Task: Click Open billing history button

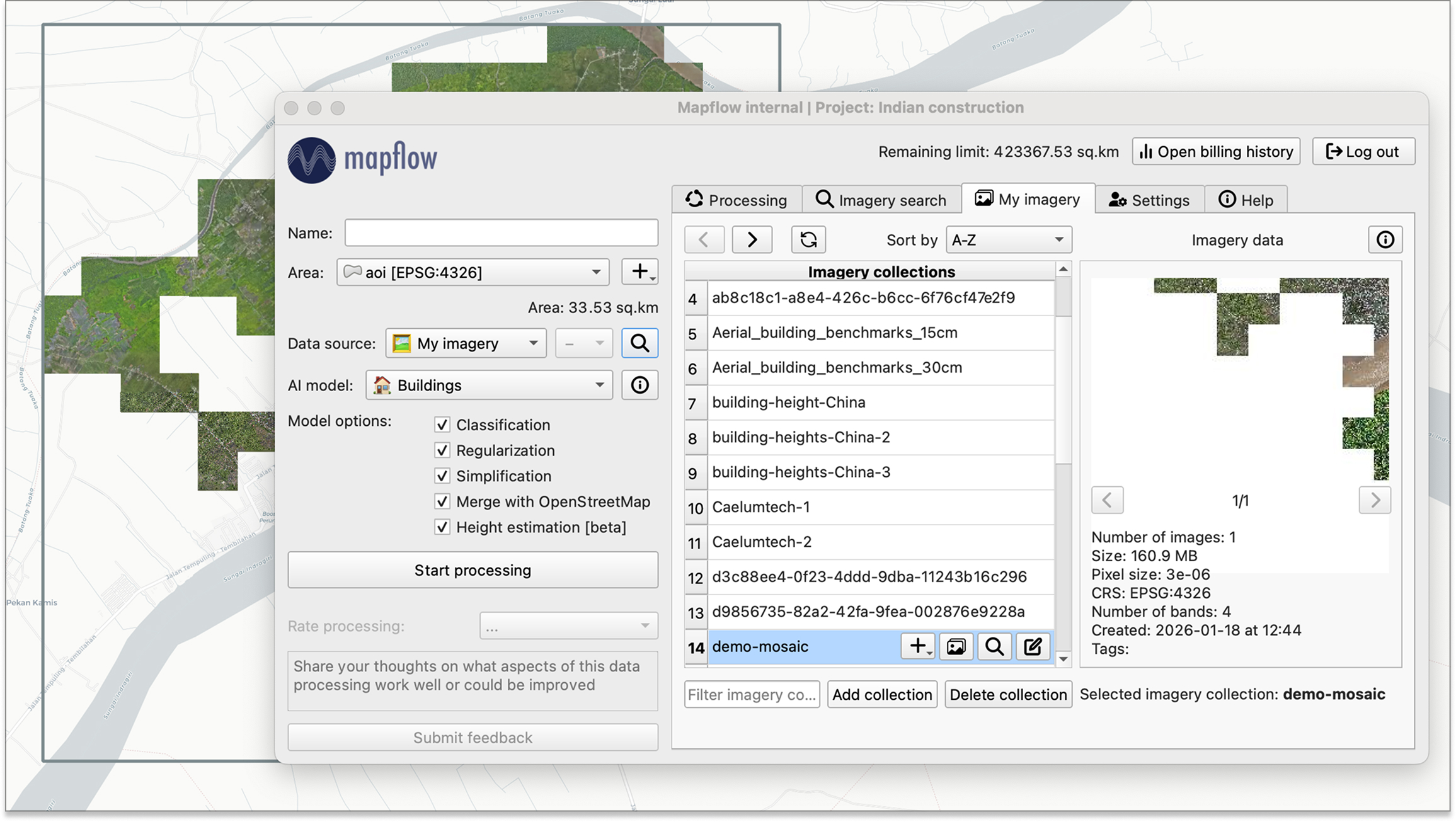Action: (x=1215, y=152)
